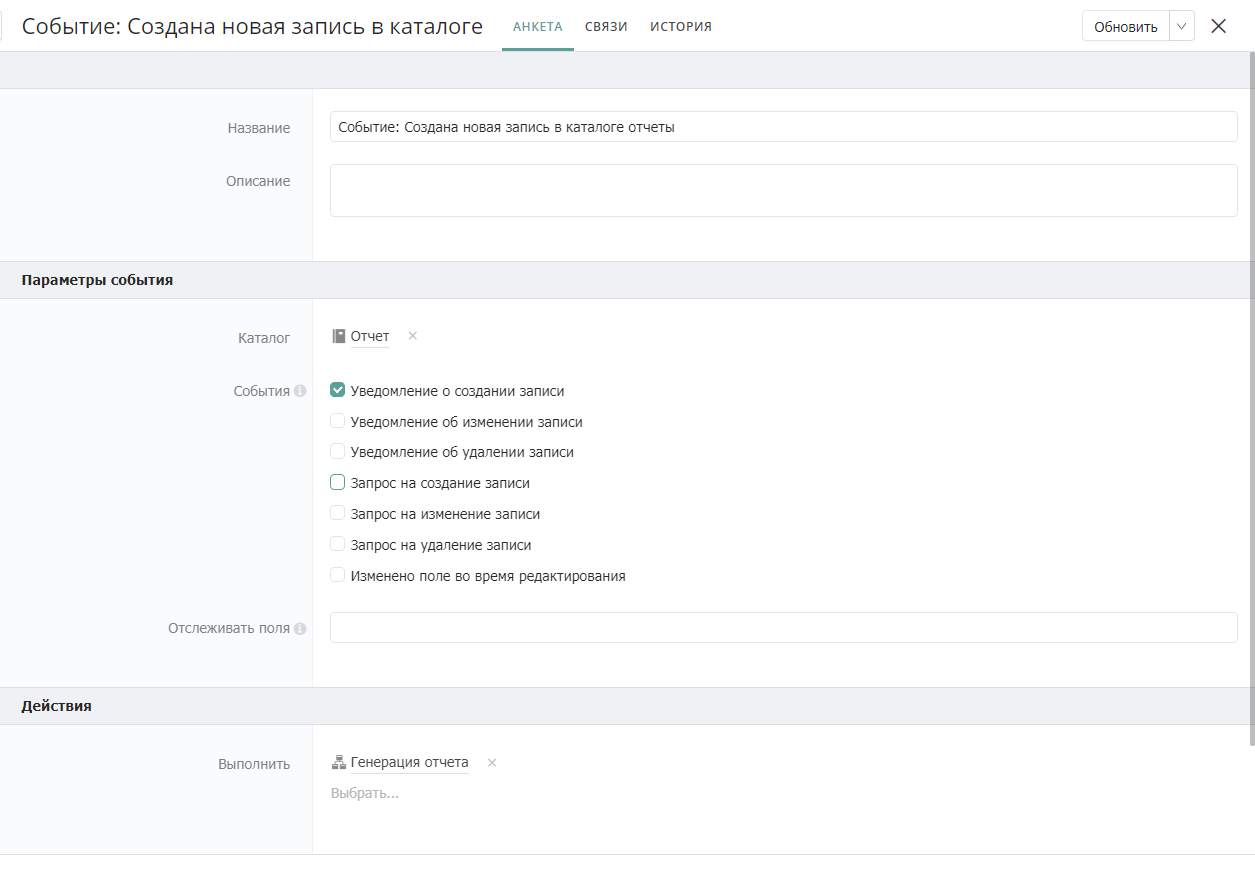Close the event form with the X
The width and height of the screenshot is (1255, 895).
[1218, 27]
